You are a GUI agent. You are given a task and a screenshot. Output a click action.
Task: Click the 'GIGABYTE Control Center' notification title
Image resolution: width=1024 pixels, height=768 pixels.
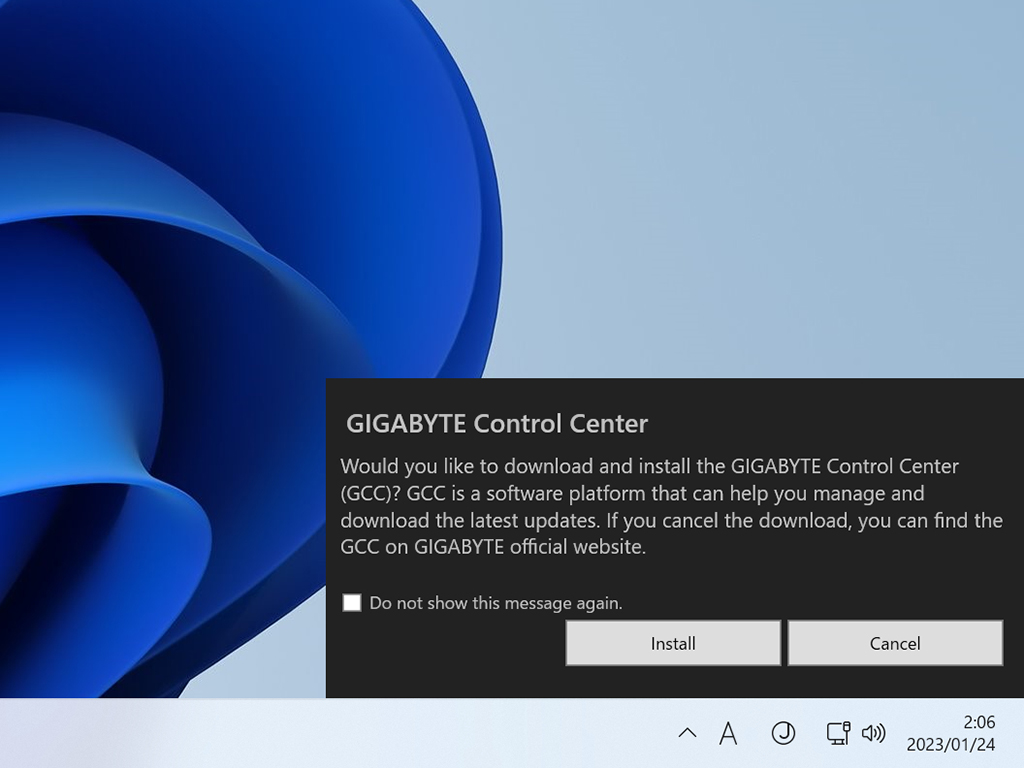point(497,423)
